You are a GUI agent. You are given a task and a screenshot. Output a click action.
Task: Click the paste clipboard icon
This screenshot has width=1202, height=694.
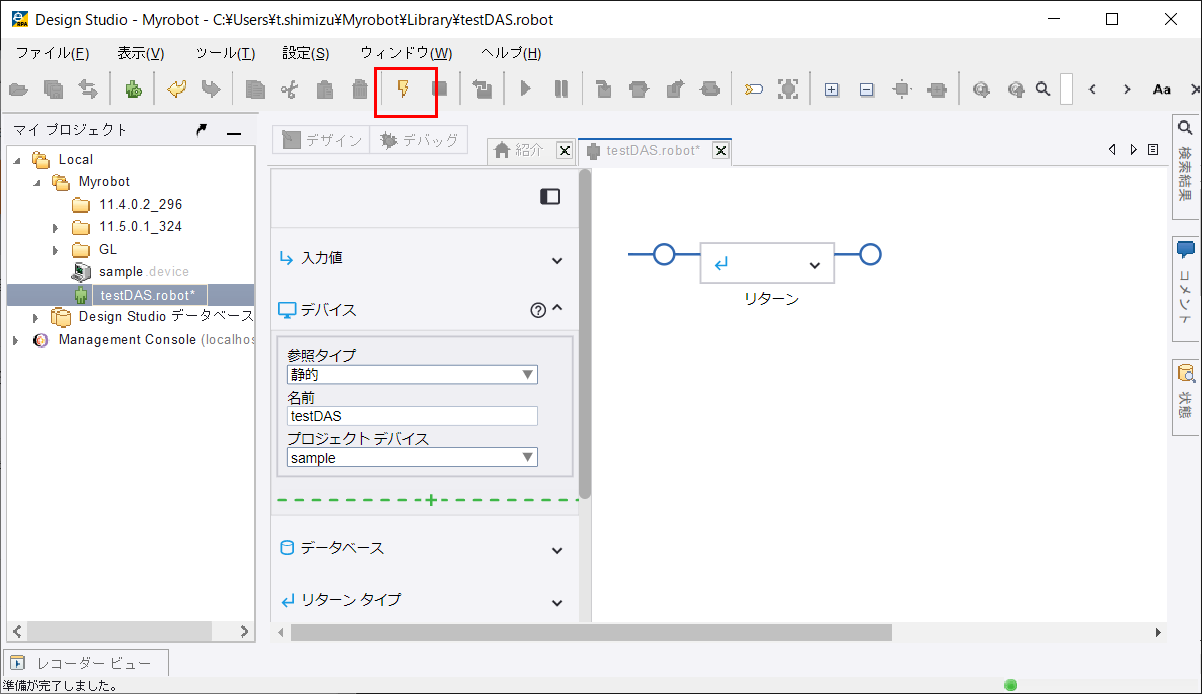pyautogui.click(x=324, y=90)
